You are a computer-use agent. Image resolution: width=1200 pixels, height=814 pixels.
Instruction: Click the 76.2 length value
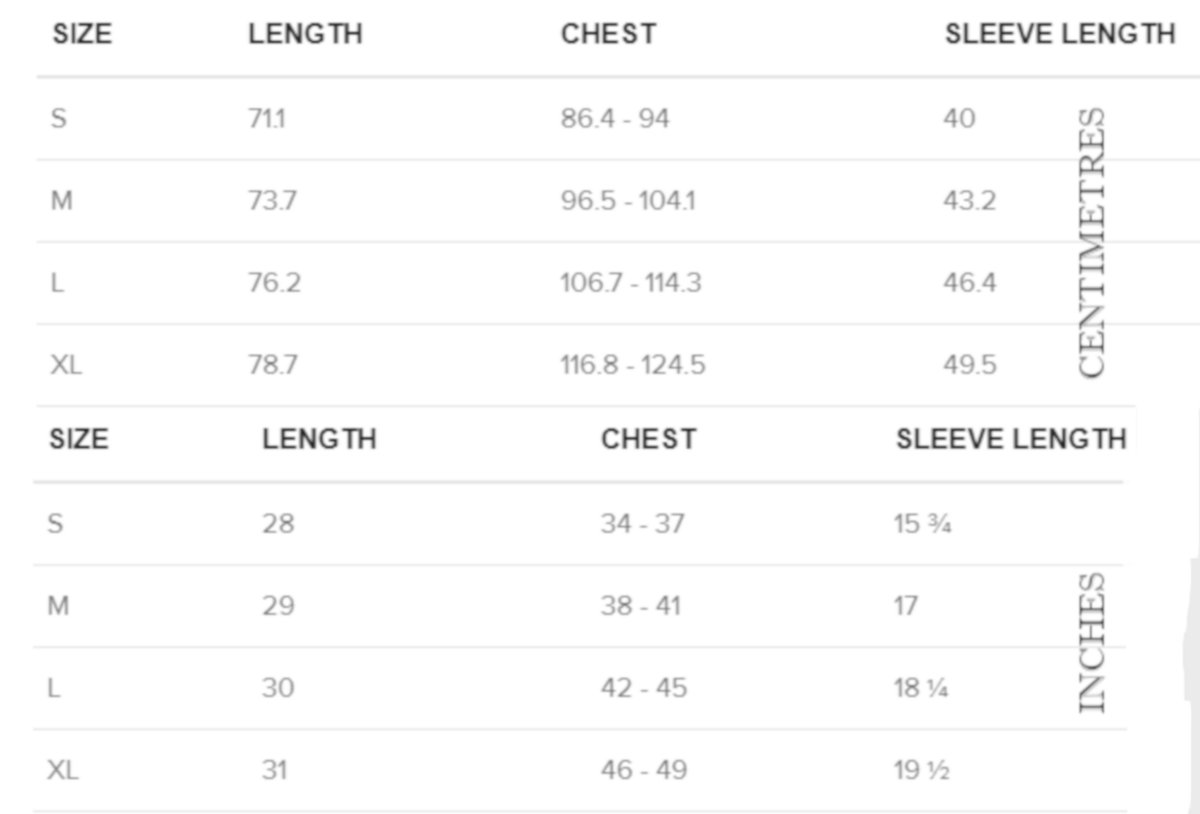point(274,283)
